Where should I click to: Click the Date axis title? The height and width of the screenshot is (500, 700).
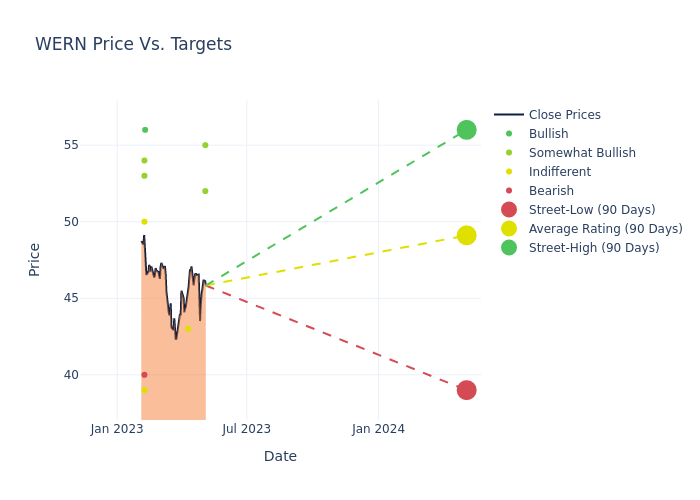click(x=280, y=457)
